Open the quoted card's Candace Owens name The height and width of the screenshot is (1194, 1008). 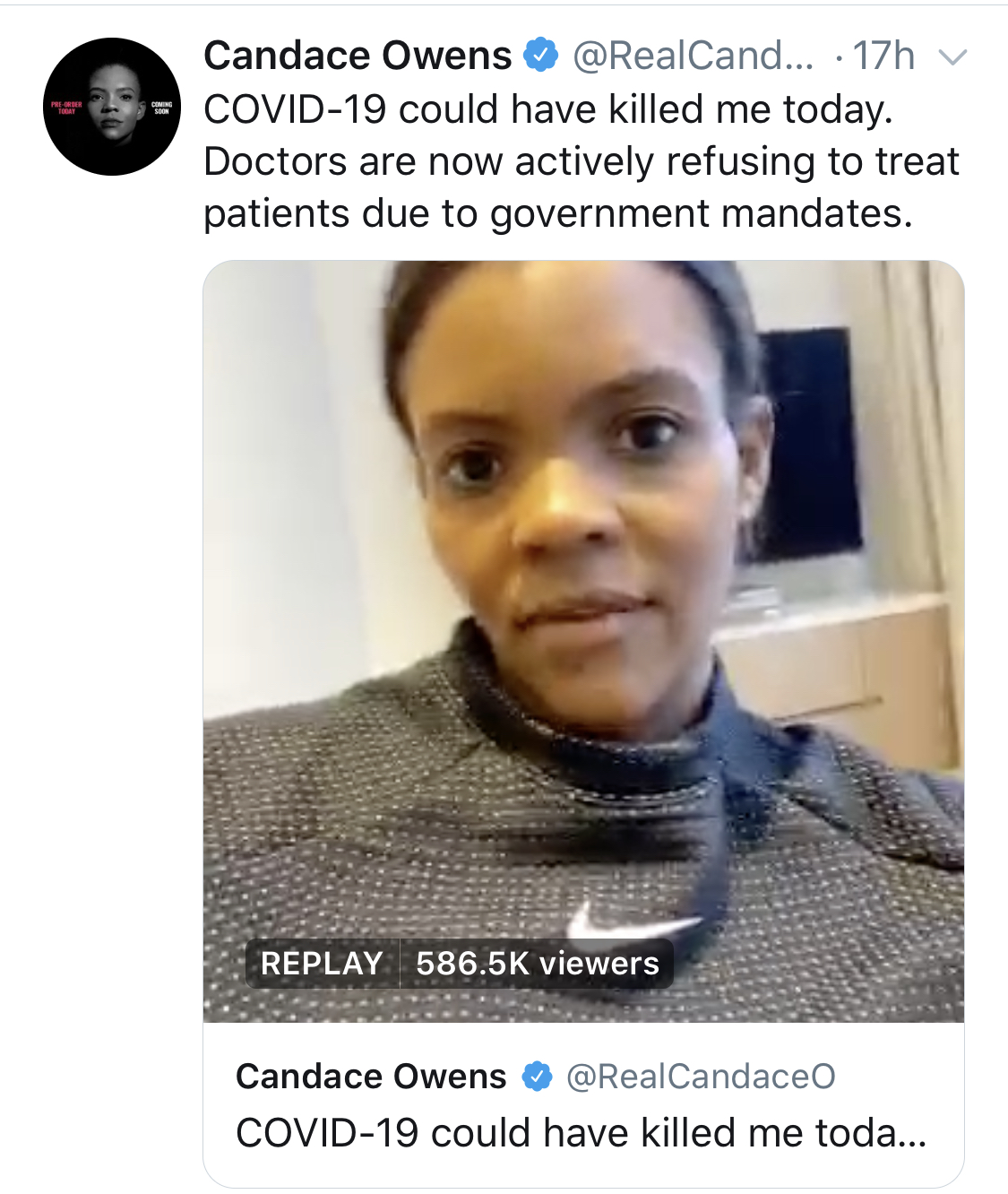click(371, 1076)
